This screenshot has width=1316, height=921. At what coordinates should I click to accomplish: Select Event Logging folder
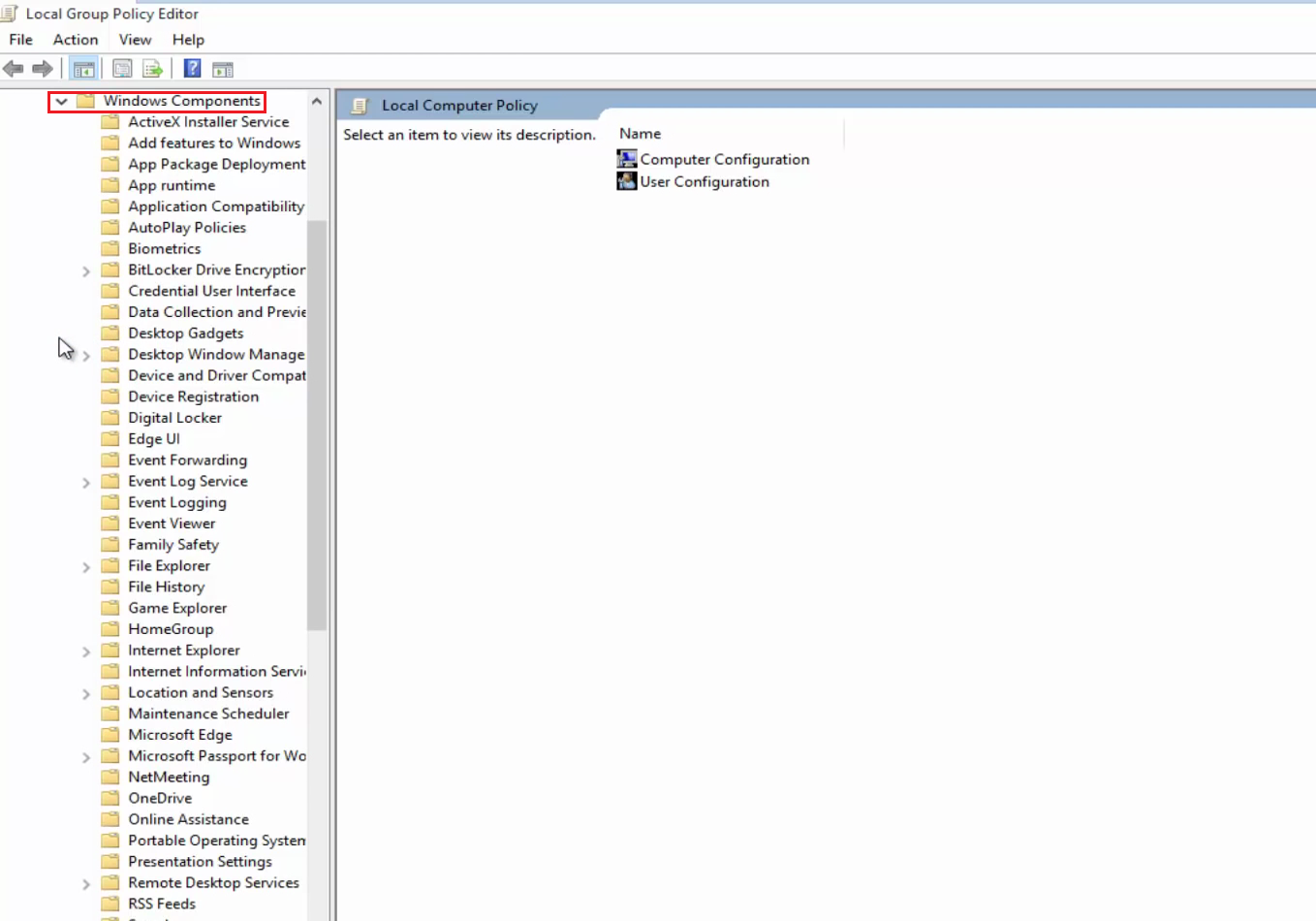[177, 502]
